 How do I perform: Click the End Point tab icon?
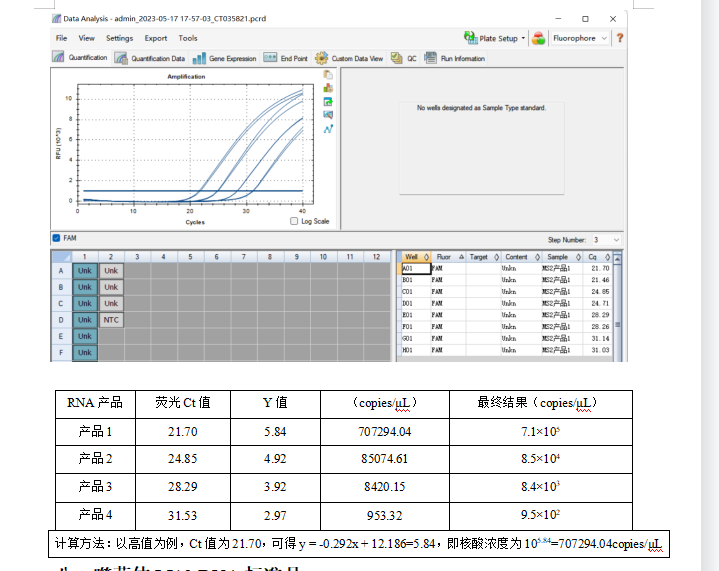click(x=270, y=58)
